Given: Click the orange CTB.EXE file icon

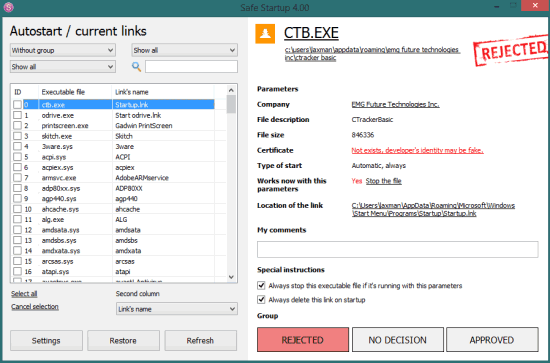Looking at the screenshot, I should (265, 34).
